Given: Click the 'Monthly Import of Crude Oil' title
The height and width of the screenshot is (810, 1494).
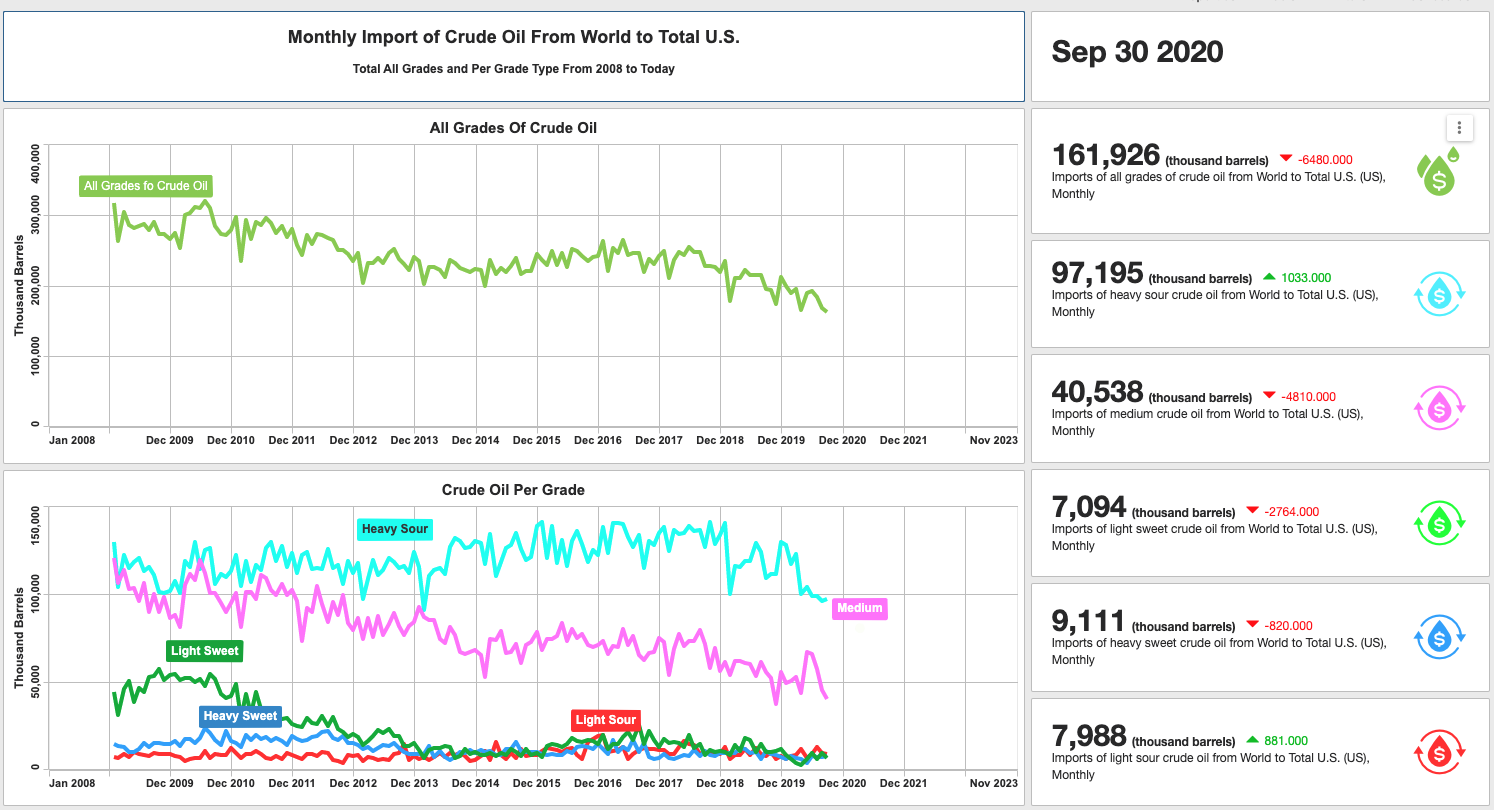Looking at the screenshot, I should pos(514,37).
